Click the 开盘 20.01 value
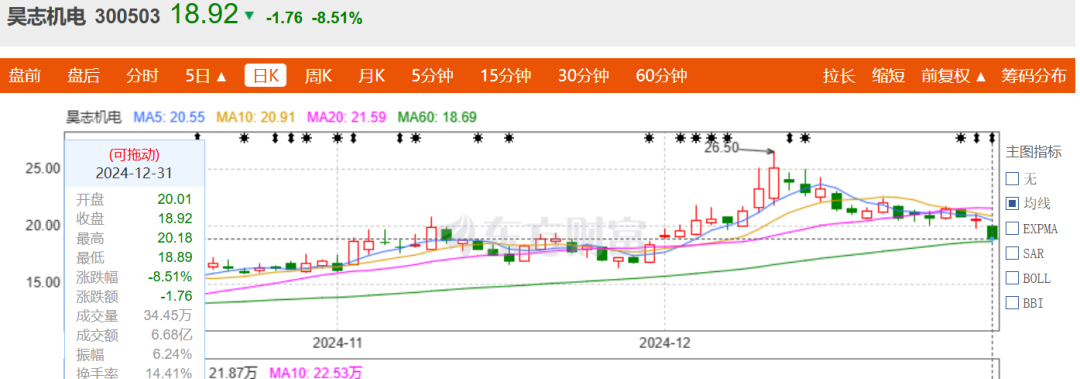This screenshot has height=379, width=1080. click(x=174, y=199)
